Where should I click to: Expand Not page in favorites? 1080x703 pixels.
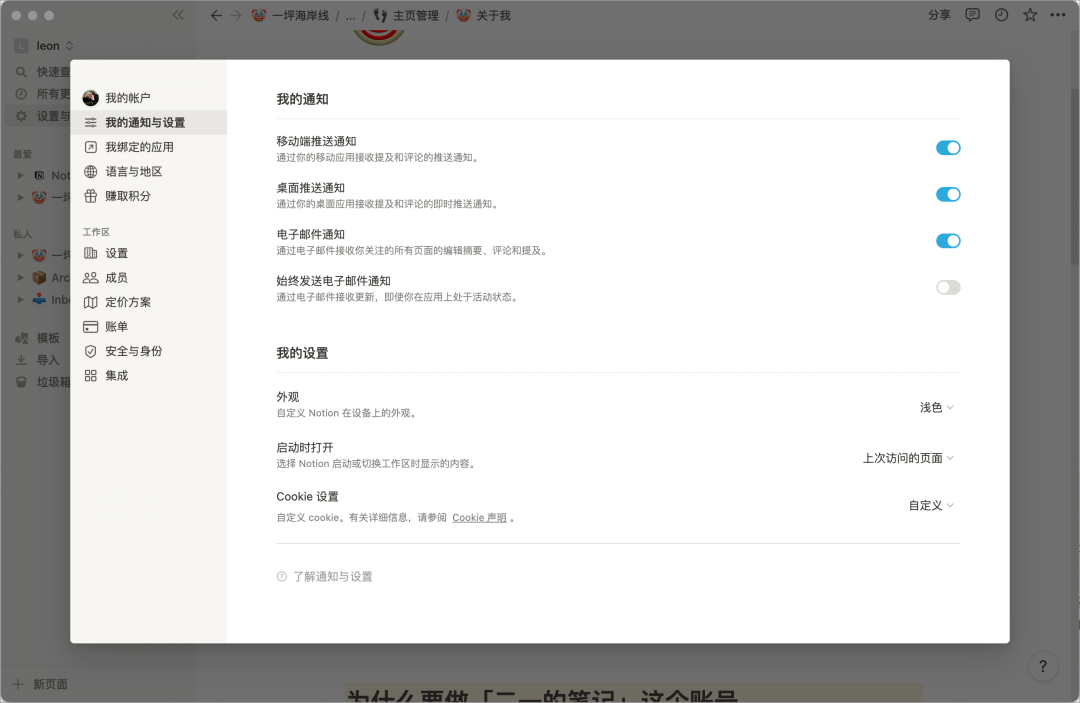coord(21,176)
